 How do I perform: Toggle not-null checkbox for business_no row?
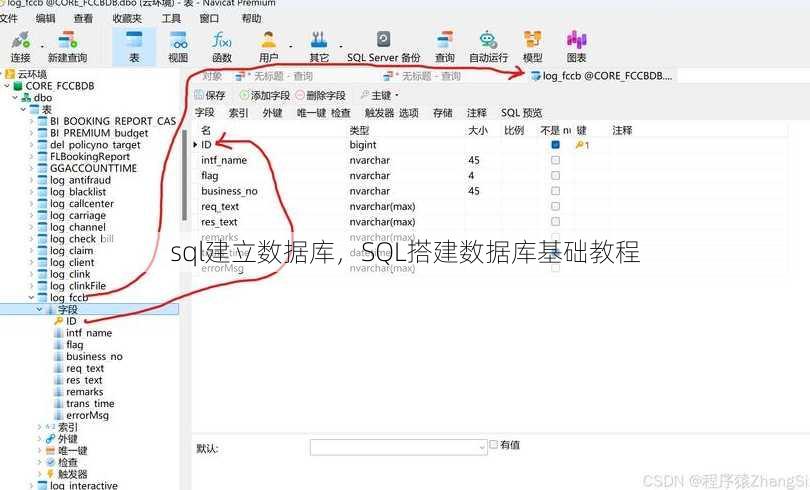(555, 191)
